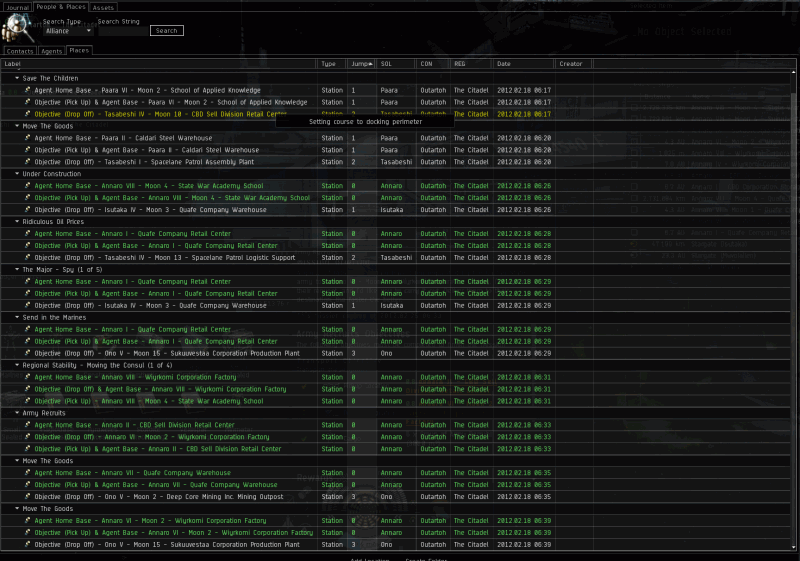Collapse Regional Stability - Moving the Consul folder

(x=17, y=365)
